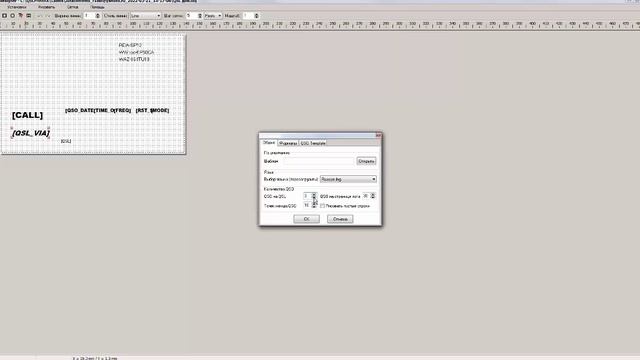
Task: Select the WW loc text line on canvas
Action: (x=136, y=52)
